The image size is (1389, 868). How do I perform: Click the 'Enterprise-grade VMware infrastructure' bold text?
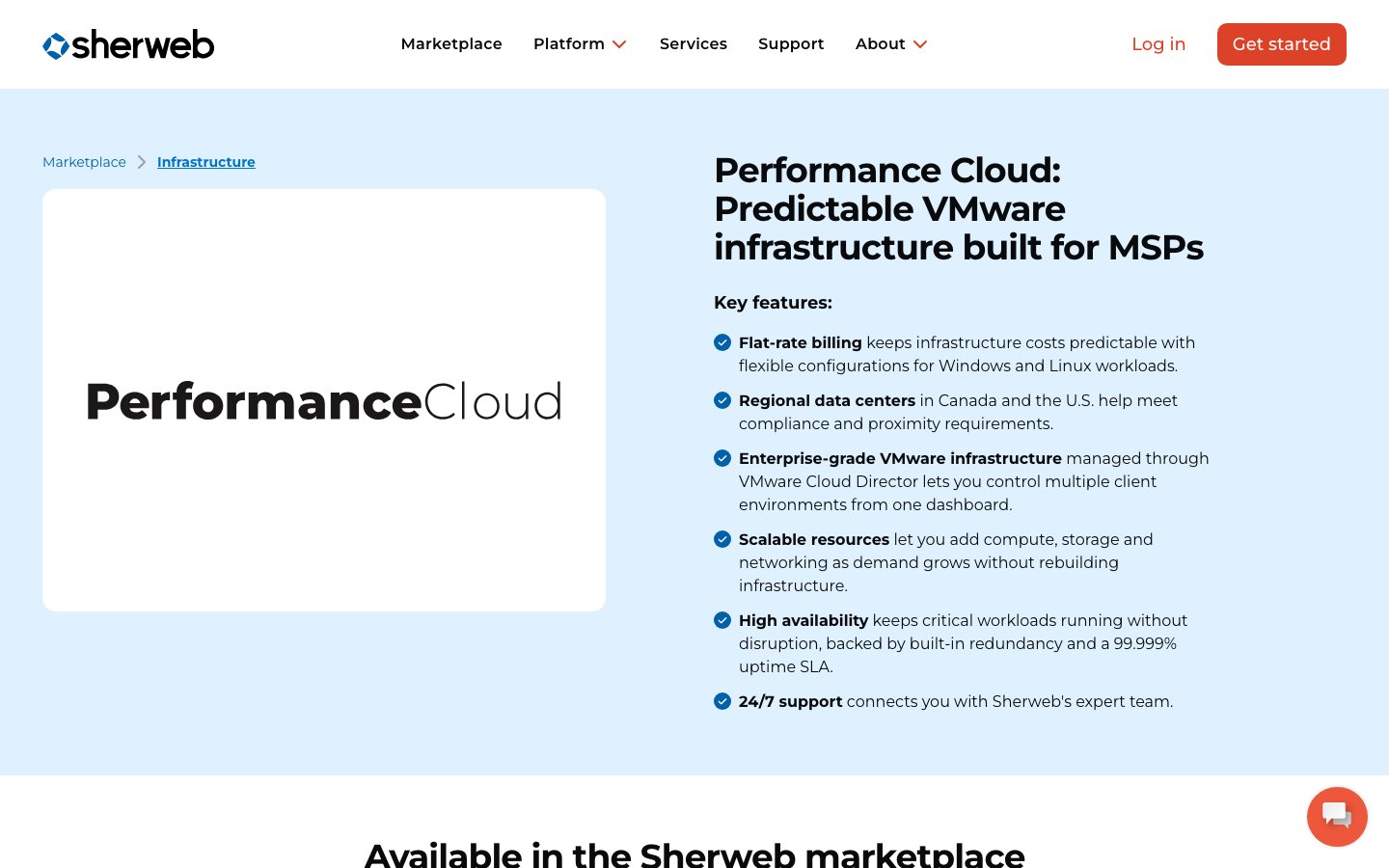pos(900,458)
